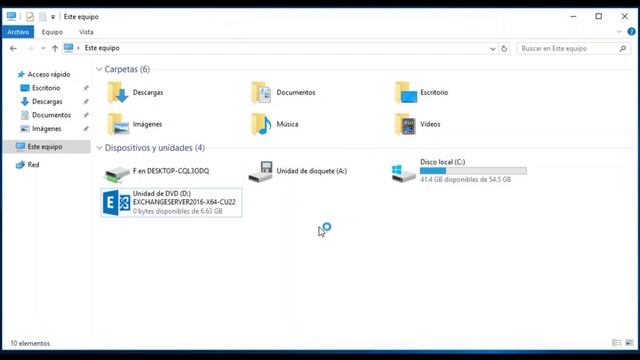Switch to the Equipo tab

pos(52,32)
